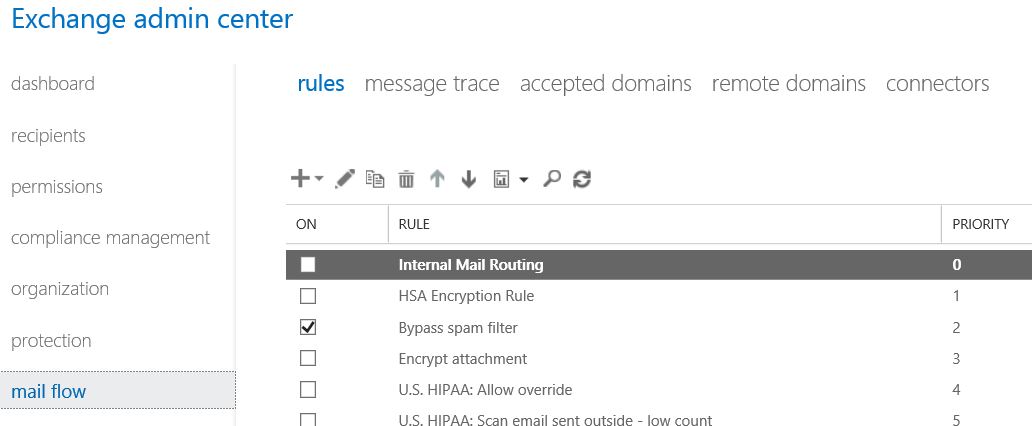The width and height of the screenshot is (1032, 426).
Task: Enable the HSA Encryption Rule checkbox
Action: pos(307,296)
